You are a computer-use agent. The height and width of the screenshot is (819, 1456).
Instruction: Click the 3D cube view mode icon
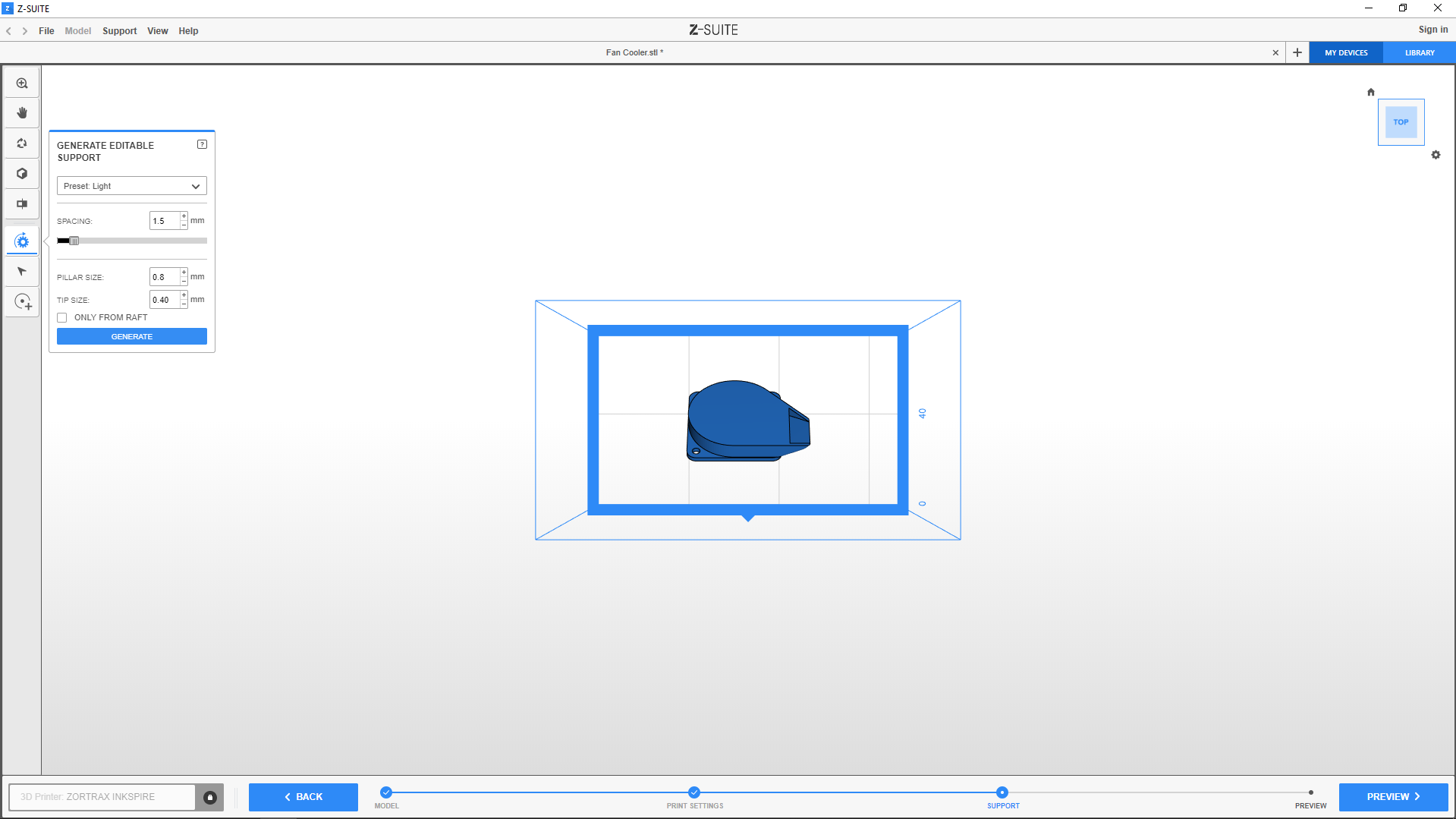[22, 174]
